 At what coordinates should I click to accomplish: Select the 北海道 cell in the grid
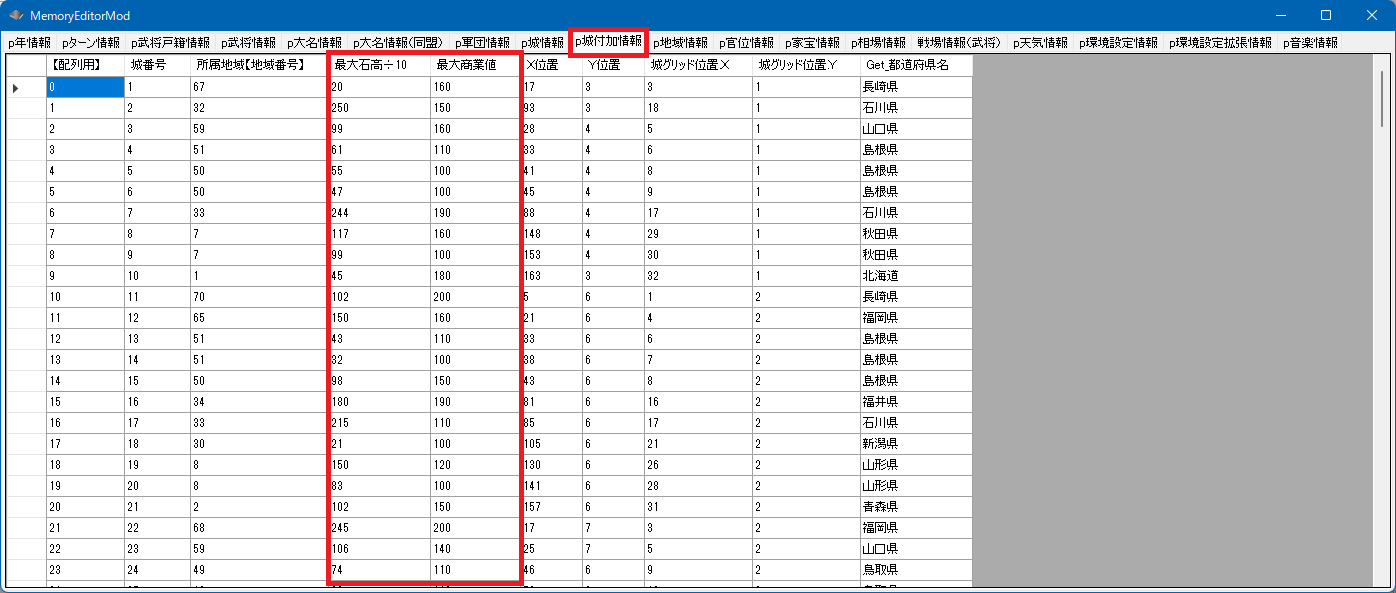[x=915, y=276]
